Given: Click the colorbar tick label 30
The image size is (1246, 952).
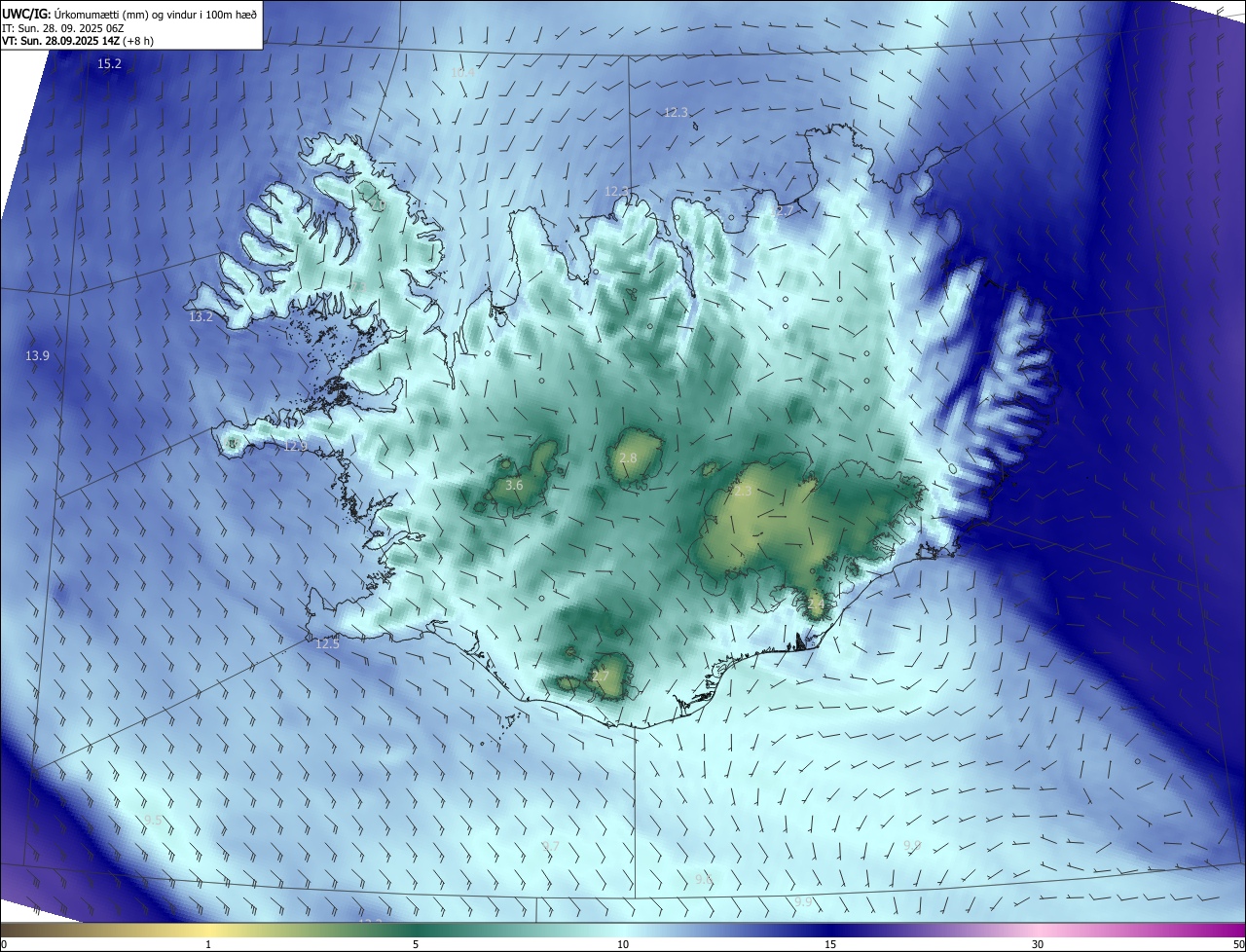Looking at the screenshot, I should pos(1038,944).
